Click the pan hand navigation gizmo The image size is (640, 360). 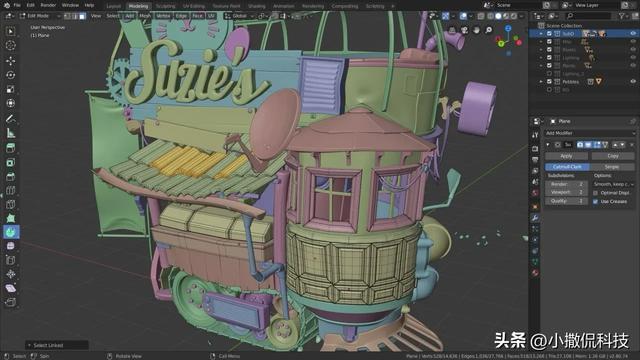pos(476,30)
